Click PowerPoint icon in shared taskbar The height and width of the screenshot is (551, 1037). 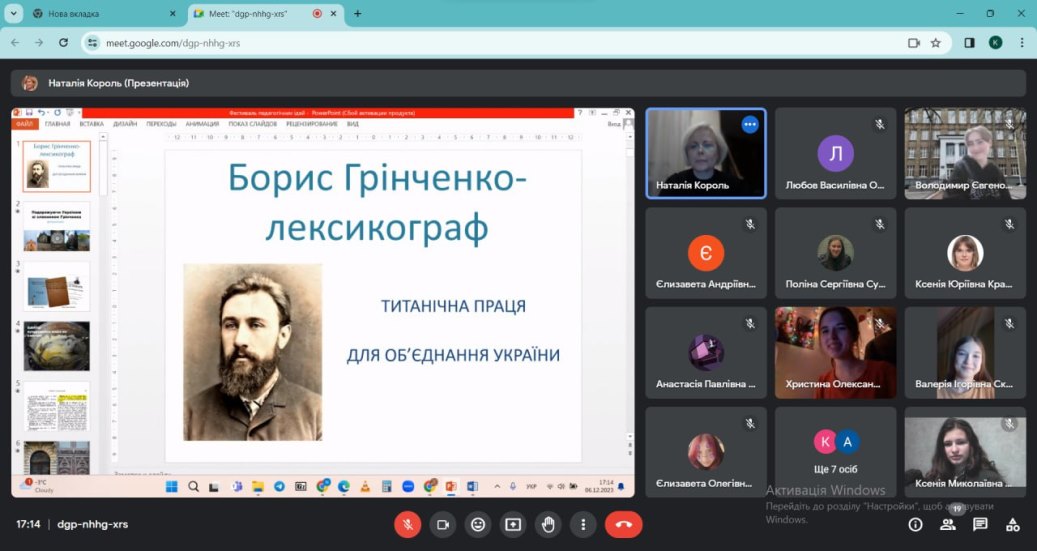pyautogui.click(x=451, y=487)
